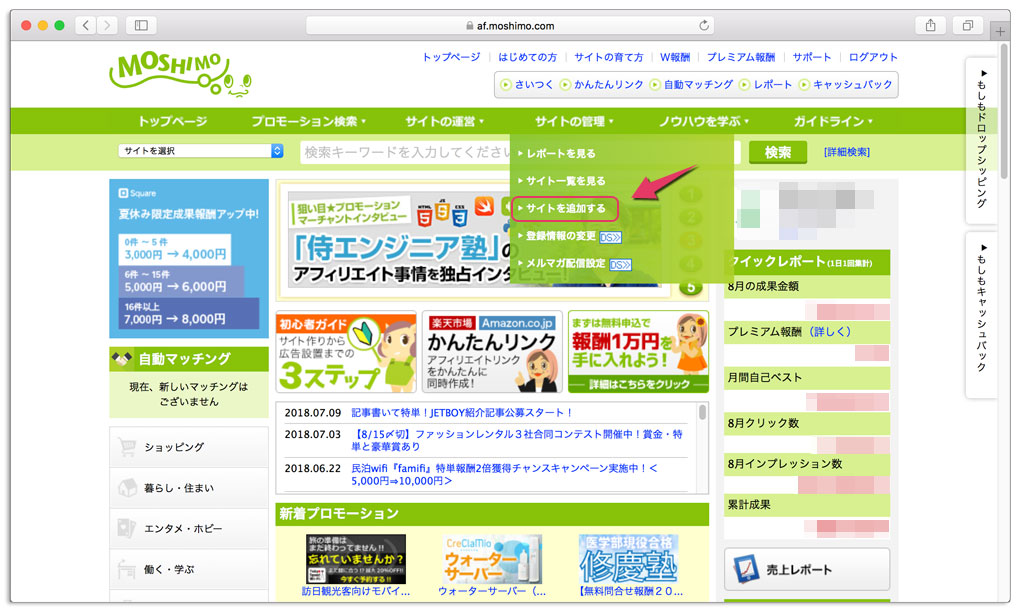1020x612 pixels.
Task: Click the エンタメ・ホビー category icon
Action: [x=127, y=527]
